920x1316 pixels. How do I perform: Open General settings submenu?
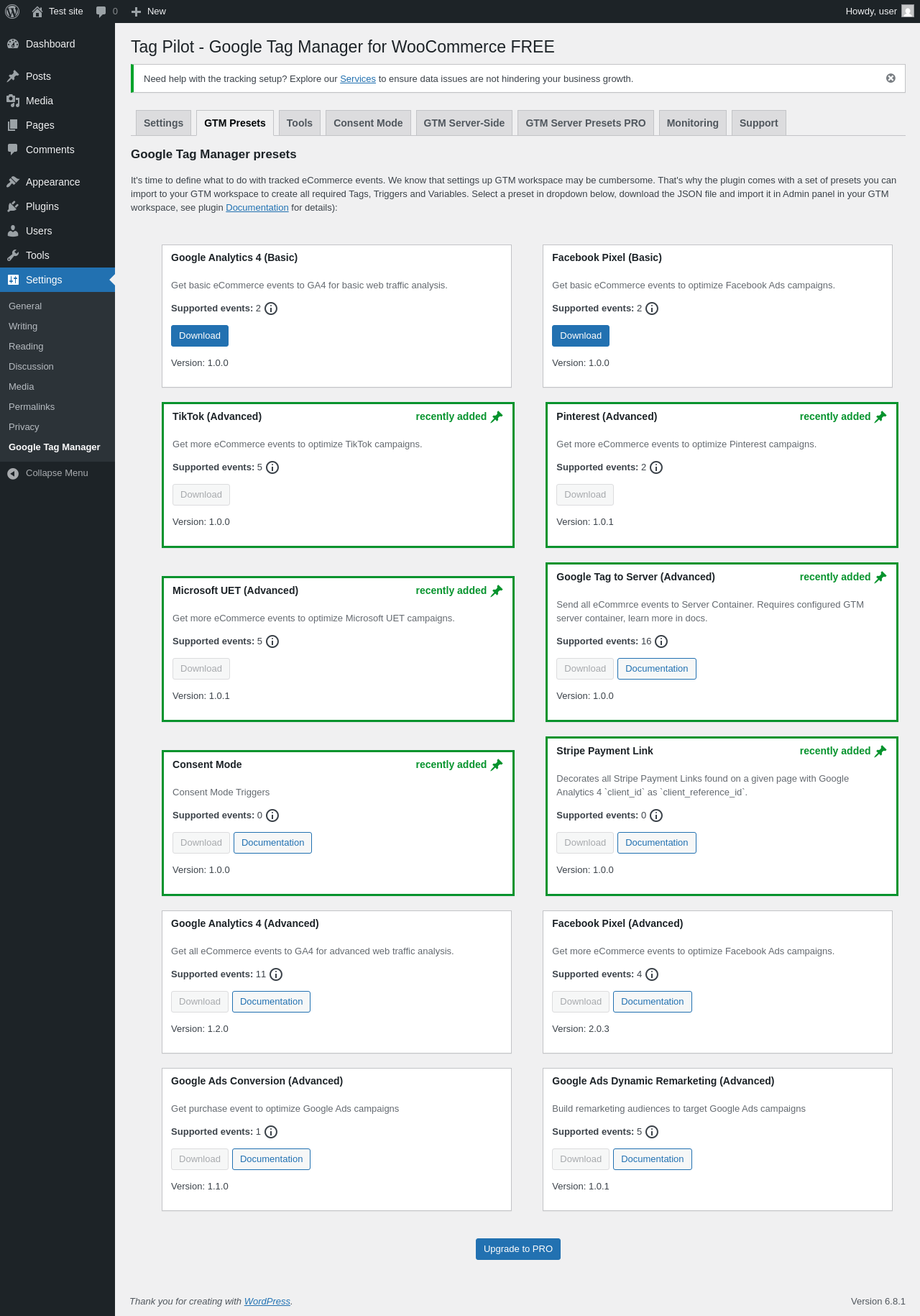click(x=57, y=306)
